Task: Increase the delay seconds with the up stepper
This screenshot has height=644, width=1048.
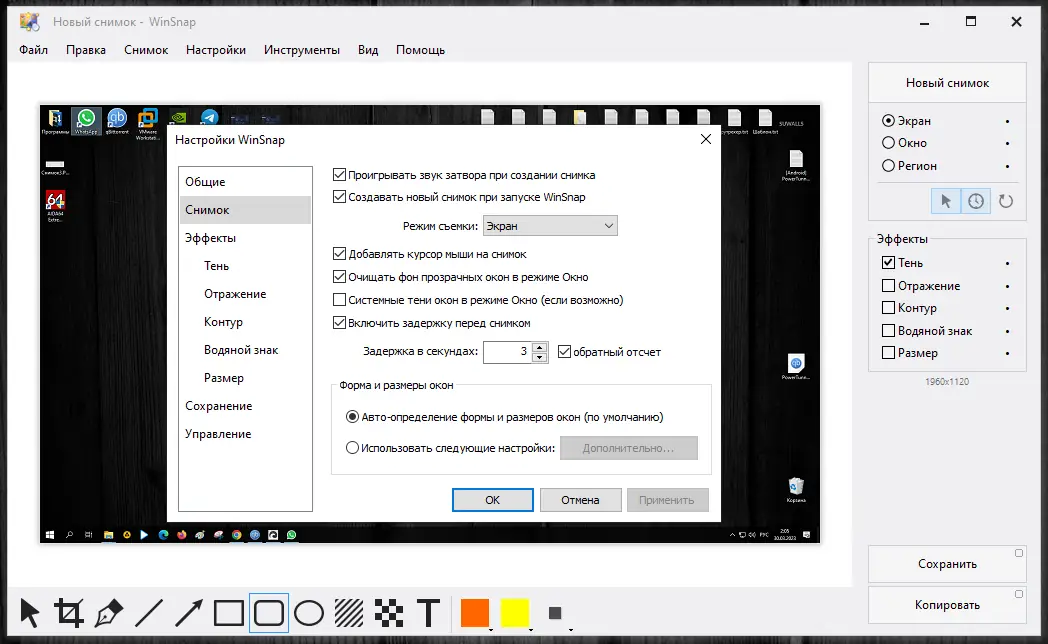Action: [538, 347]
